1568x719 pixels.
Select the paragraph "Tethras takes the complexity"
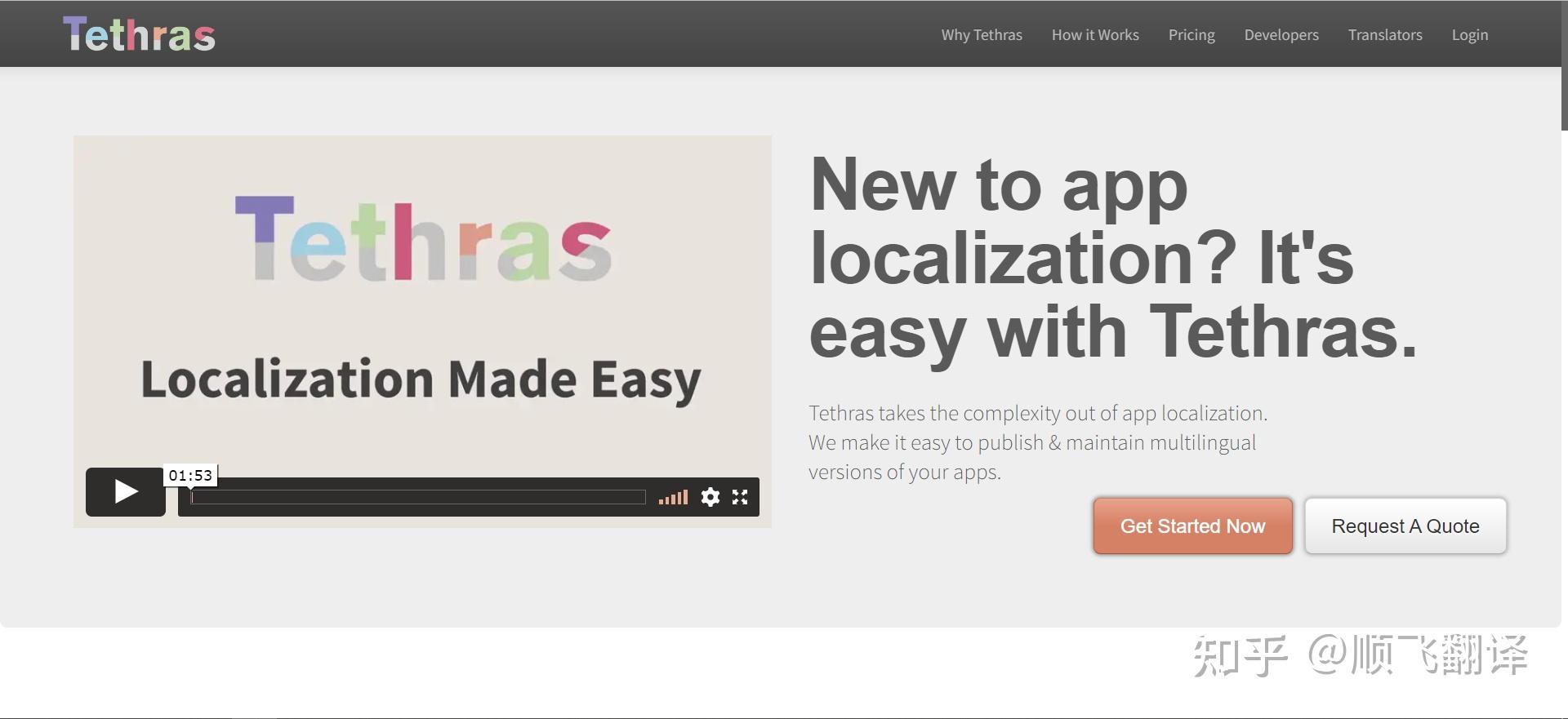tap(1038, 442)
